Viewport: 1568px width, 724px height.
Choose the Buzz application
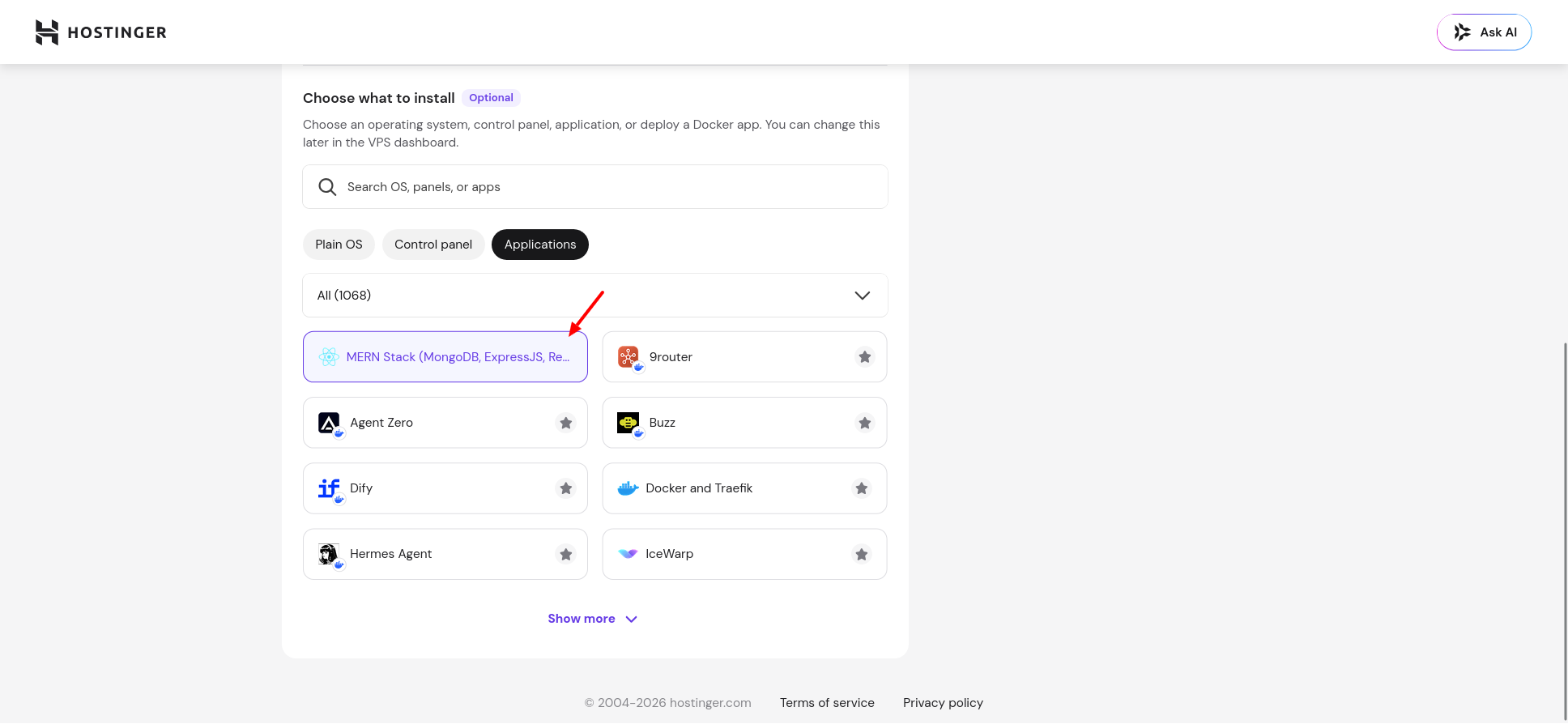[744, 423]
